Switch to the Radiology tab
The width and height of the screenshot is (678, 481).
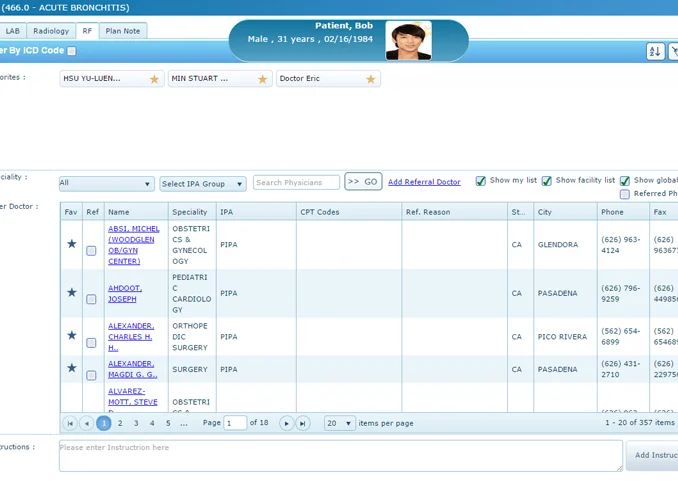[51, 31]
